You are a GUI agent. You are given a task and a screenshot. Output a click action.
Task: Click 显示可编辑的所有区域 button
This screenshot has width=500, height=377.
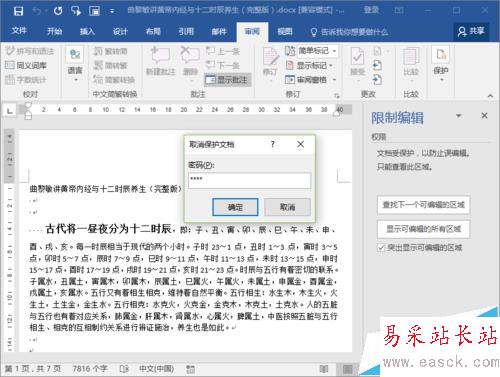click(x=423, y=229)
